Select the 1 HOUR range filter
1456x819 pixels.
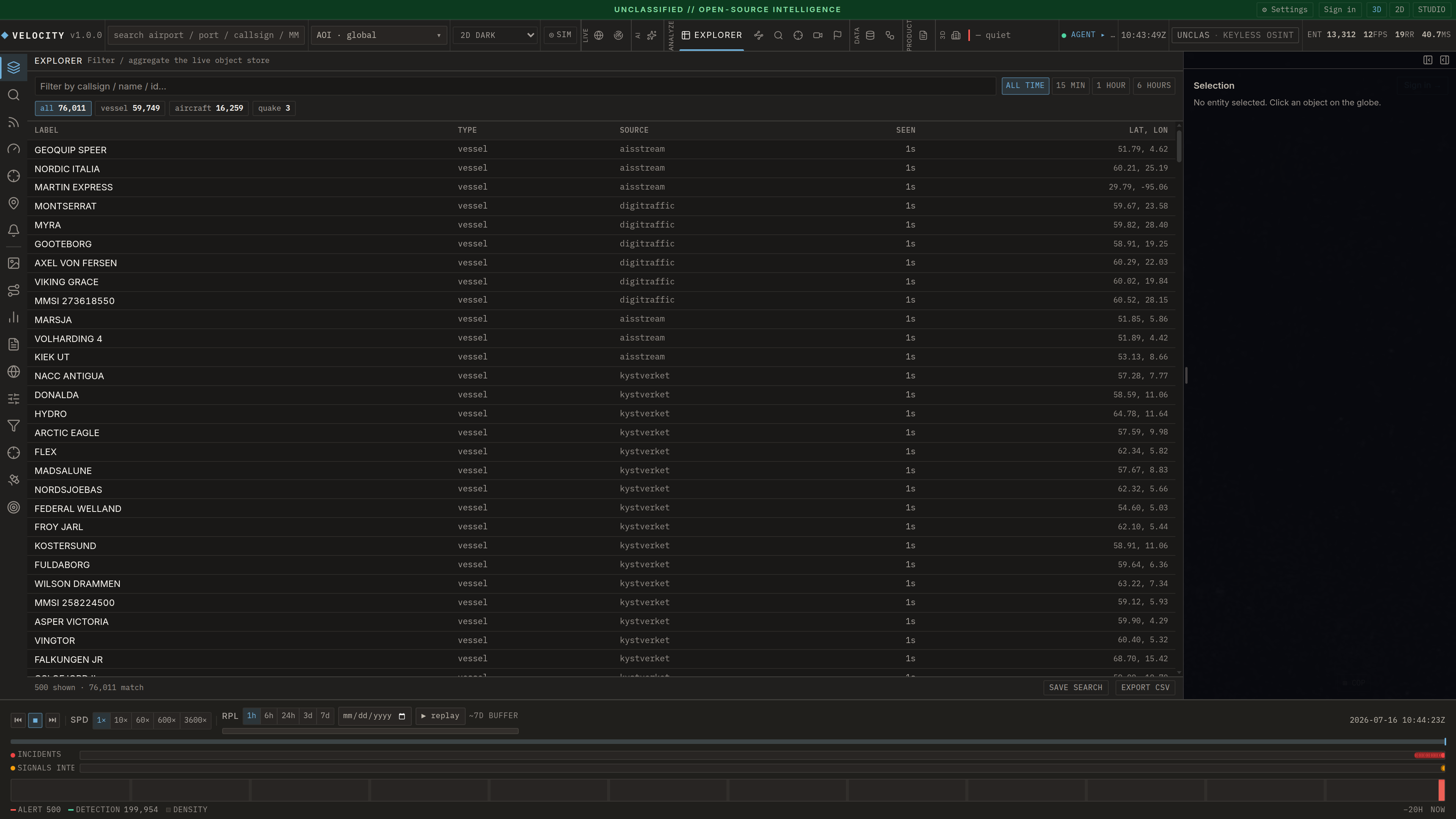(x=1111, y=86)
